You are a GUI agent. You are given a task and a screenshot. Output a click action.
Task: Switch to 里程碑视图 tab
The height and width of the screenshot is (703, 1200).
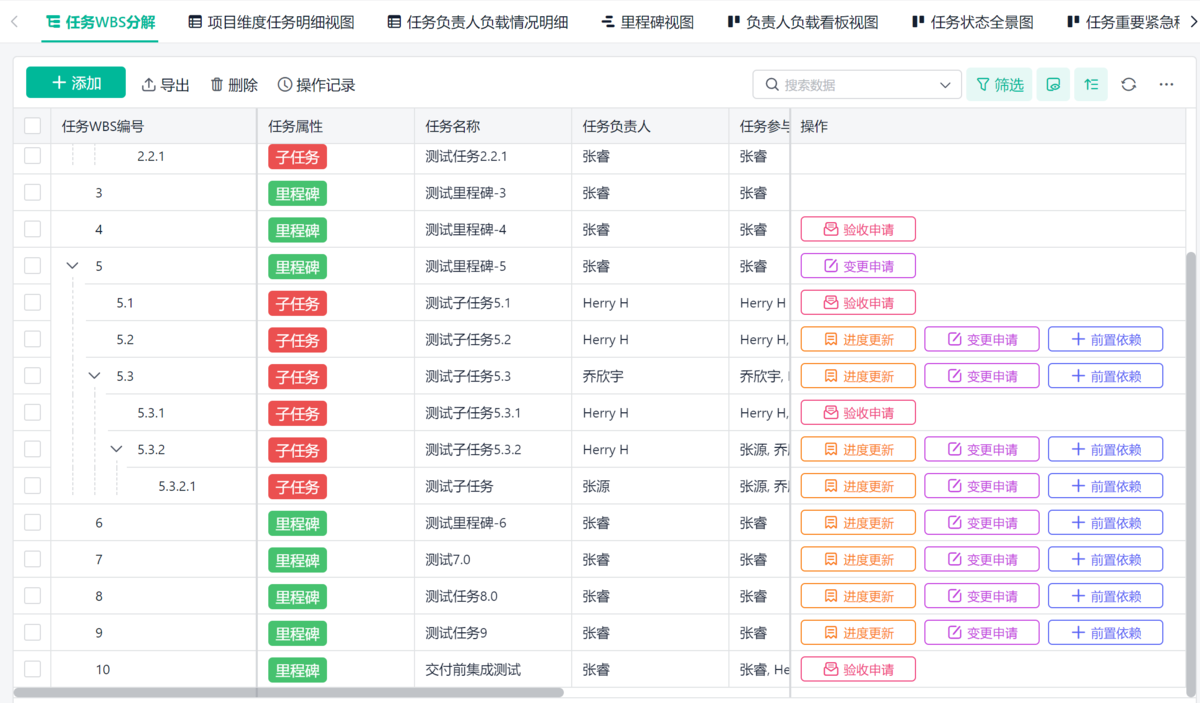[x=647, y=22]
